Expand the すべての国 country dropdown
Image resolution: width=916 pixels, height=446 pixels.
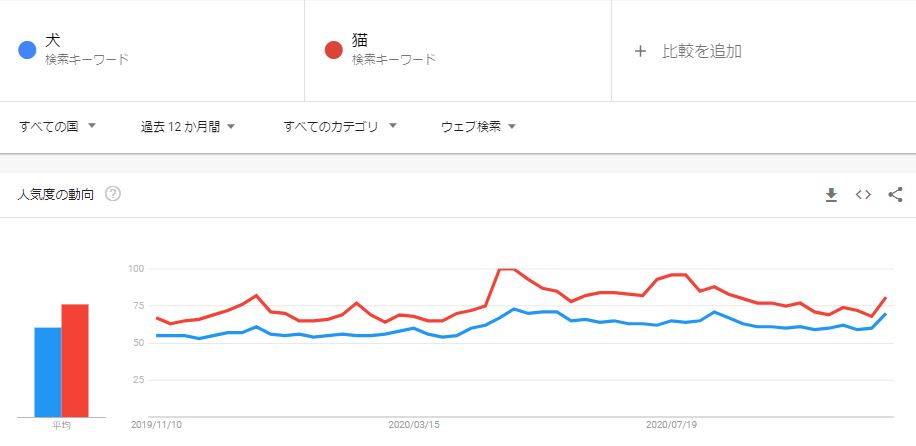coord(57,127)
